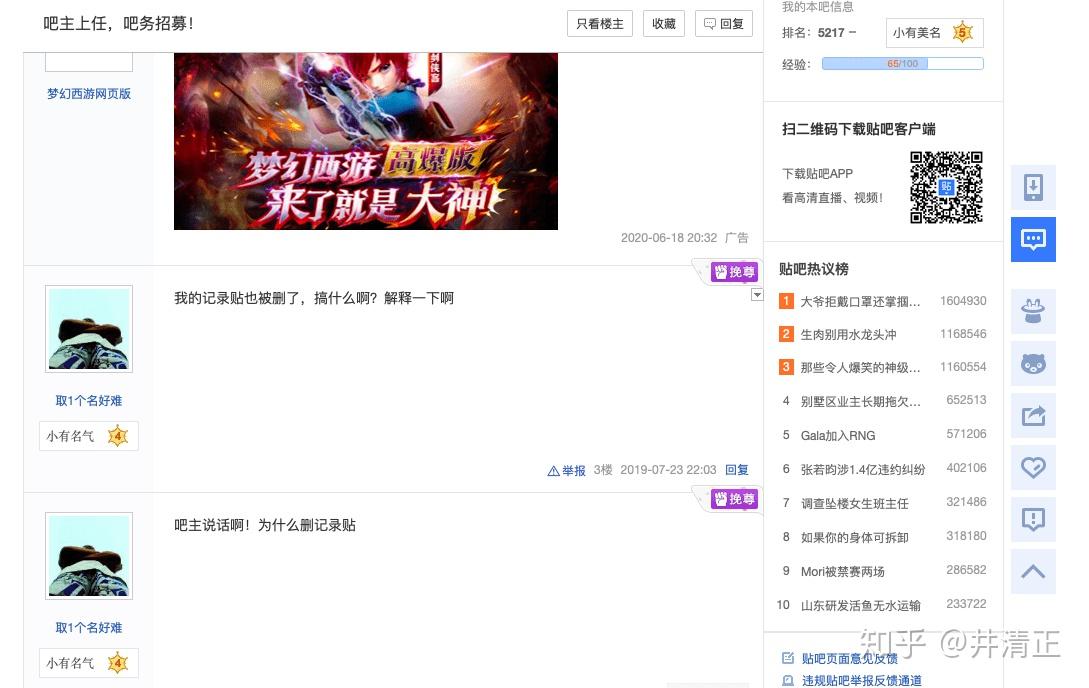Screen dimensions: 1089x688
Task: Open username 梦幻西游网页版
Action: [89, 94]
